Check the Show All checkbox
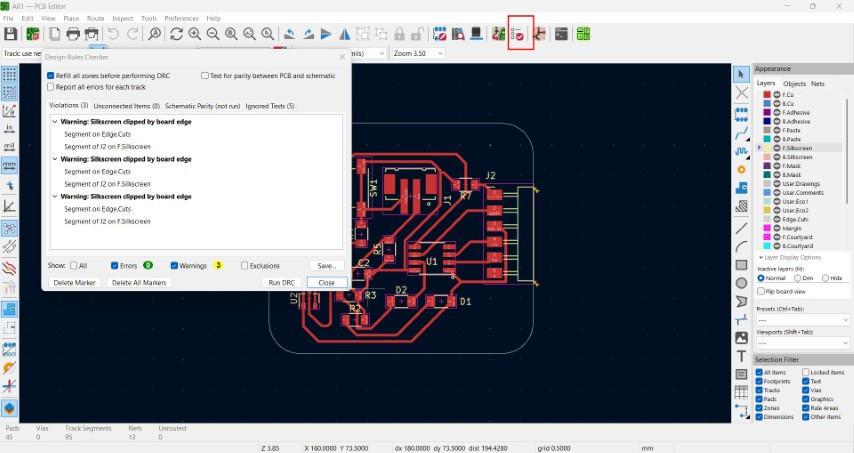Screen dimensions: 854x453 coord(74,266)
